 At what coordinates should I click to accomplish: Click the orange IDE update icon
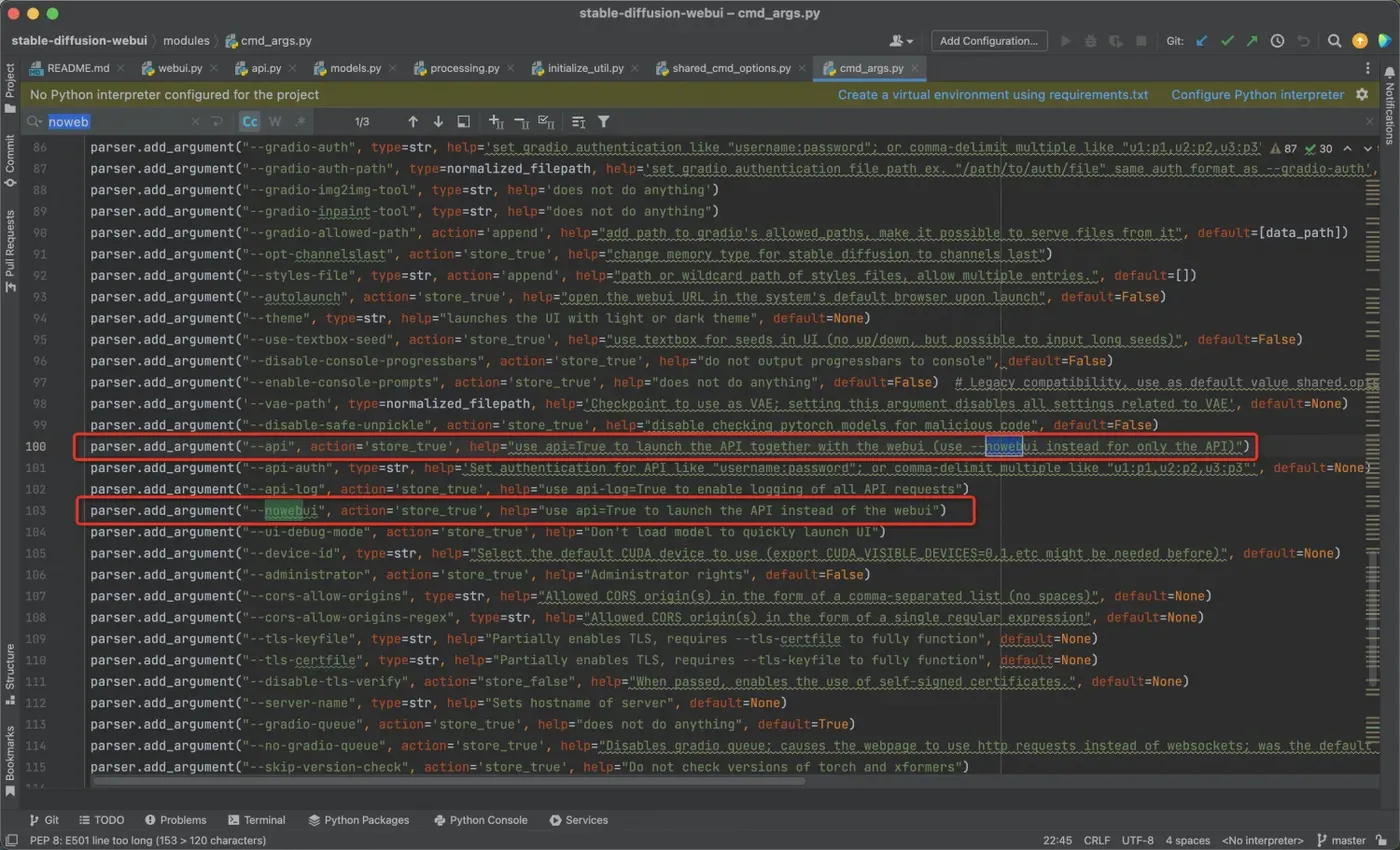click(1360, 41)
